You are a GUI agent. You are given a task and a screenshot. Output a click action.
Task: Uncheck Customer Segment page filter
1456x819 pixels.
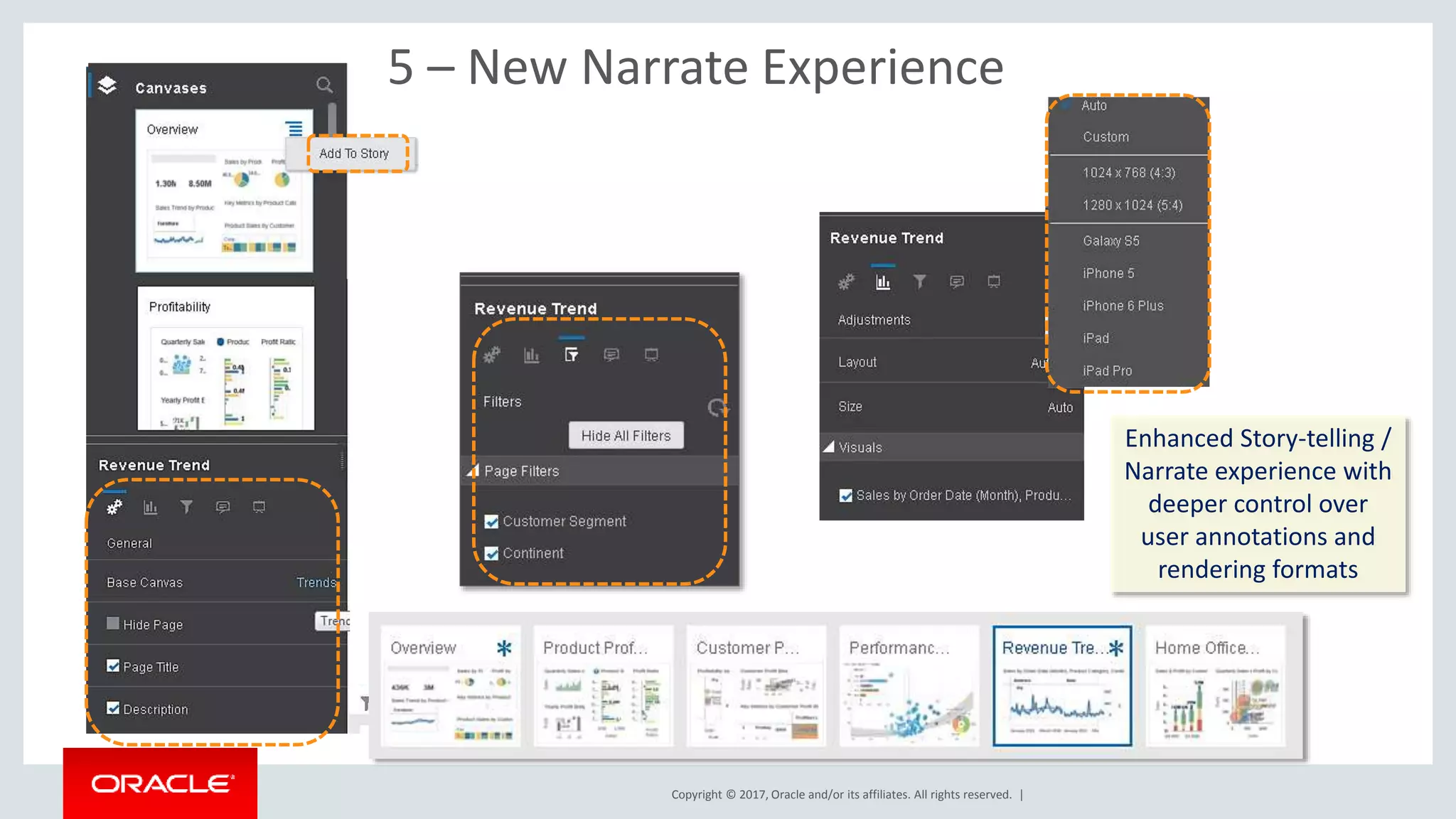491,522
